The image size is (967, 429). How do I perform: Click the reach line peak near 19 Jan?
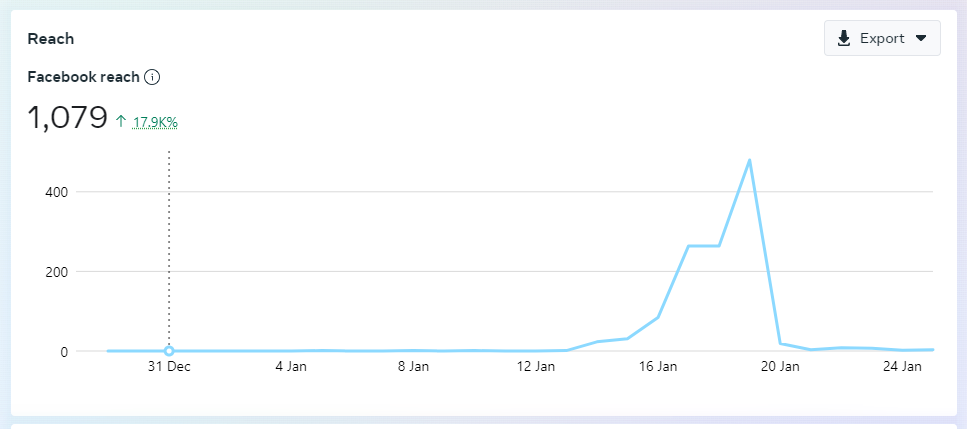click(x=749, y=160)
